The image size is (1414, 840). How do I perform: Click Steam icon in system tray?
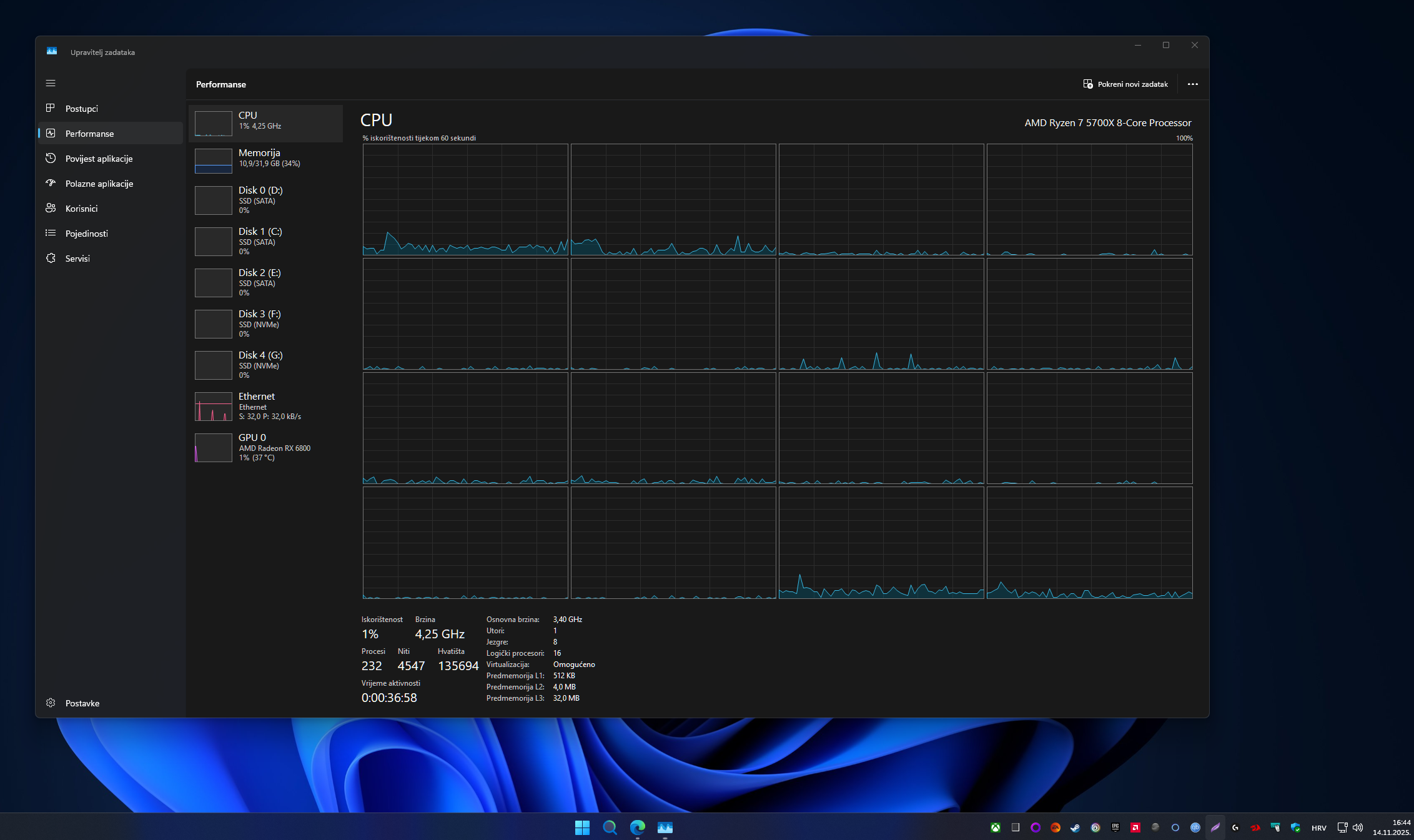[1075, 828]
